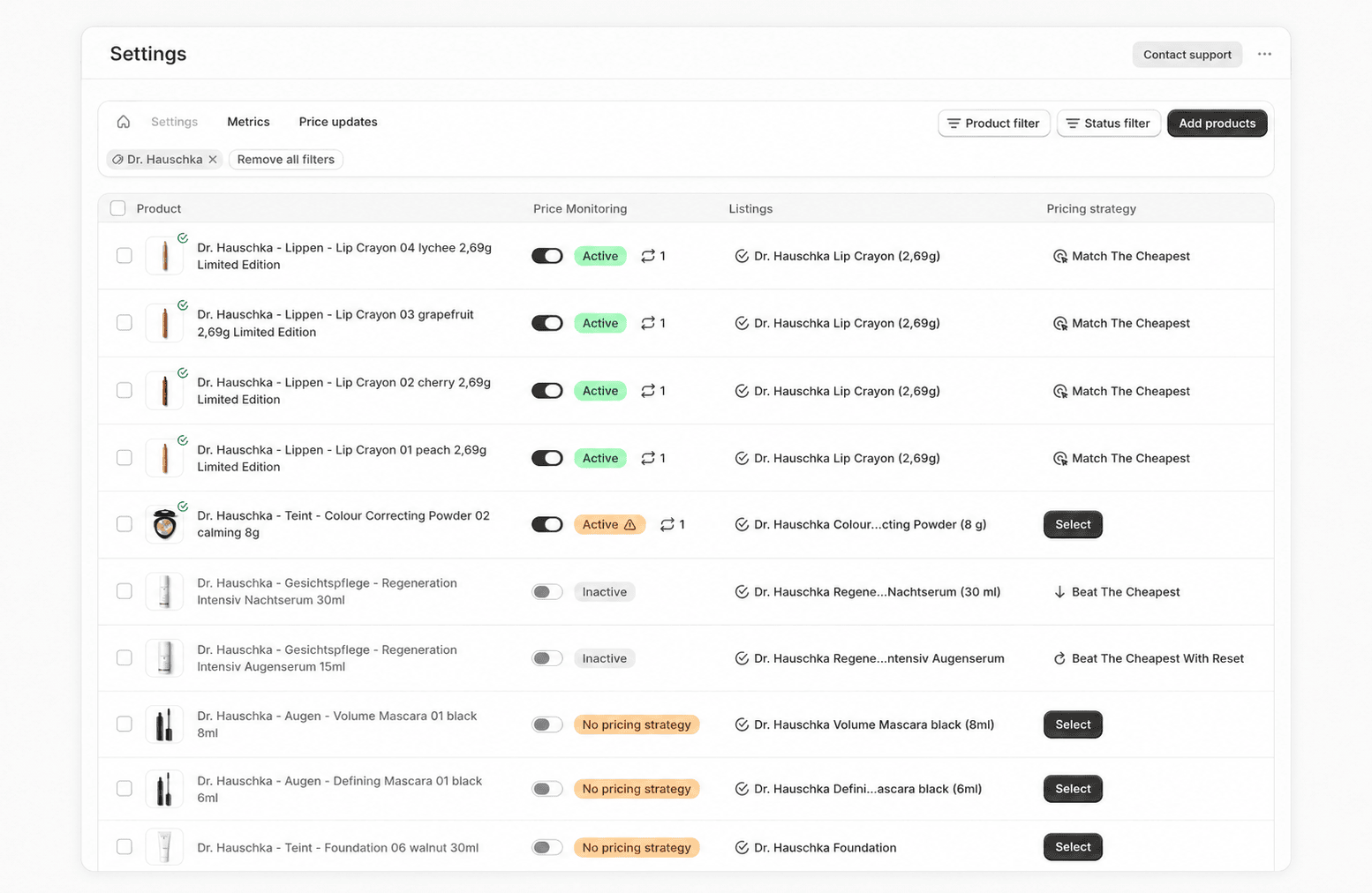Turn on monitoring for Regeneration Intensiv Nachtserum 30ml
The image size is (1372, 893).
[x=547, y=592]
